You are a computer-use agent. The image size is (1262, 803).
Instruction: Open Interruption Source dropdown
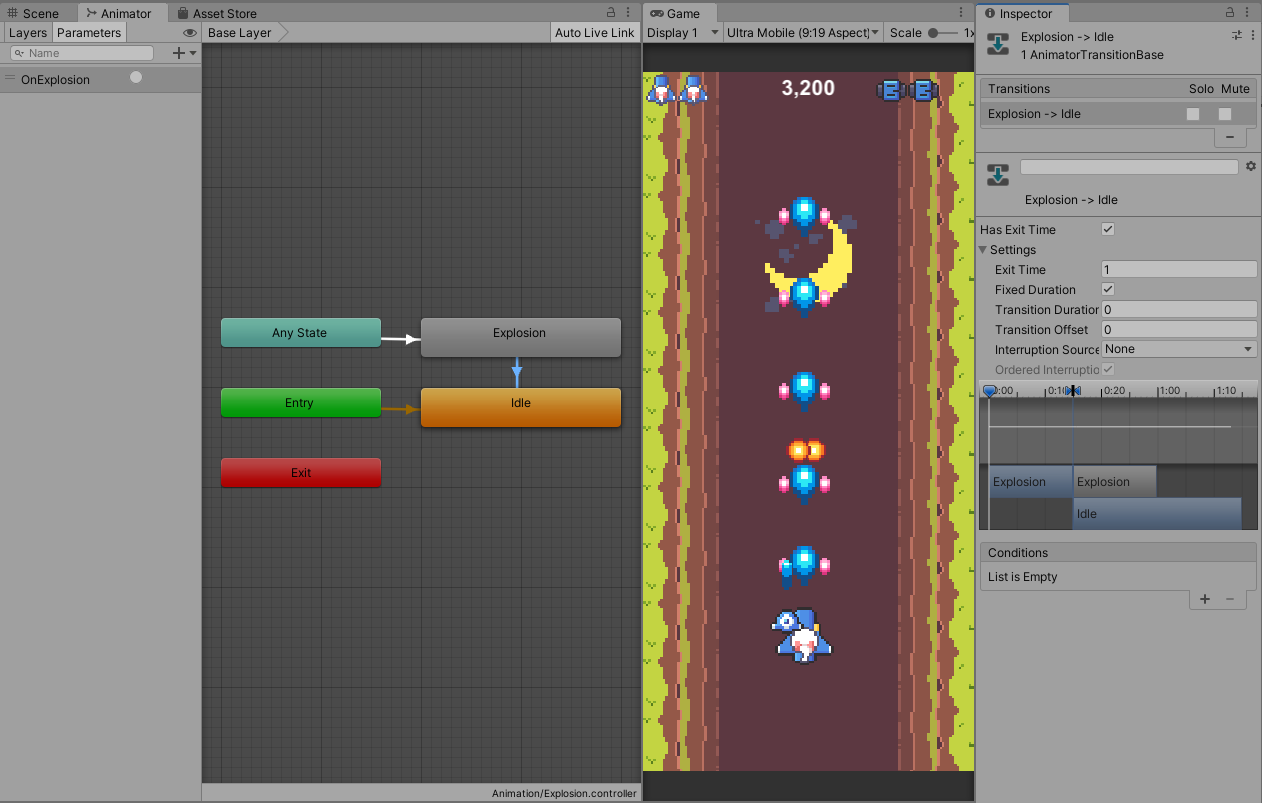point(1179,349)
